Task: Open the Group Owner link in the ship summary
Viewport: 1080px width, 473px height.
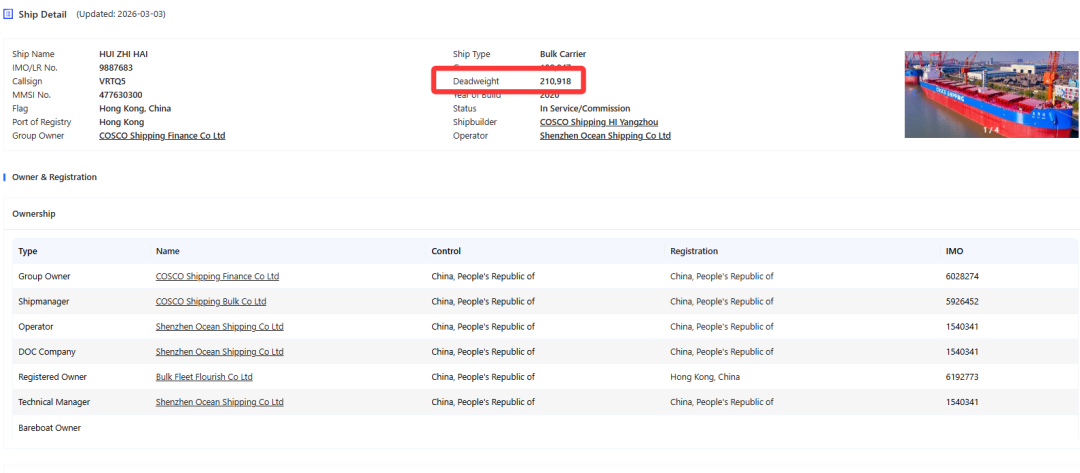Action: (x=162, y=136)
